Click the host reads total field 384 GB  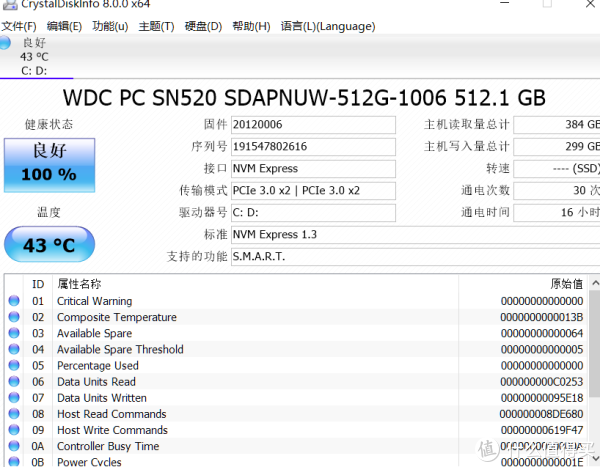pyautogui.click(x=556, y=125)
